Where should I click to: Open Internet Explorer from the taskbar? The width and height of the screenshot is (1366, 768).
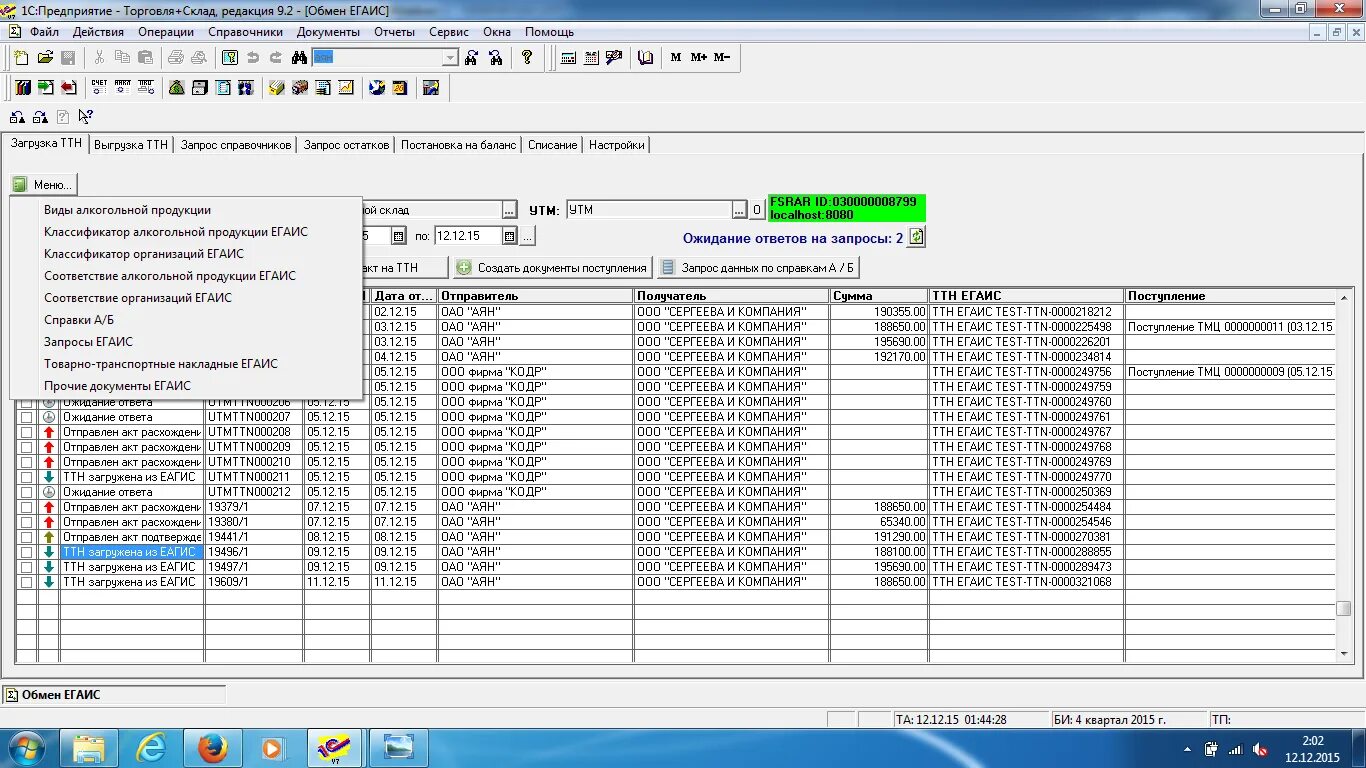pos(152,748)
